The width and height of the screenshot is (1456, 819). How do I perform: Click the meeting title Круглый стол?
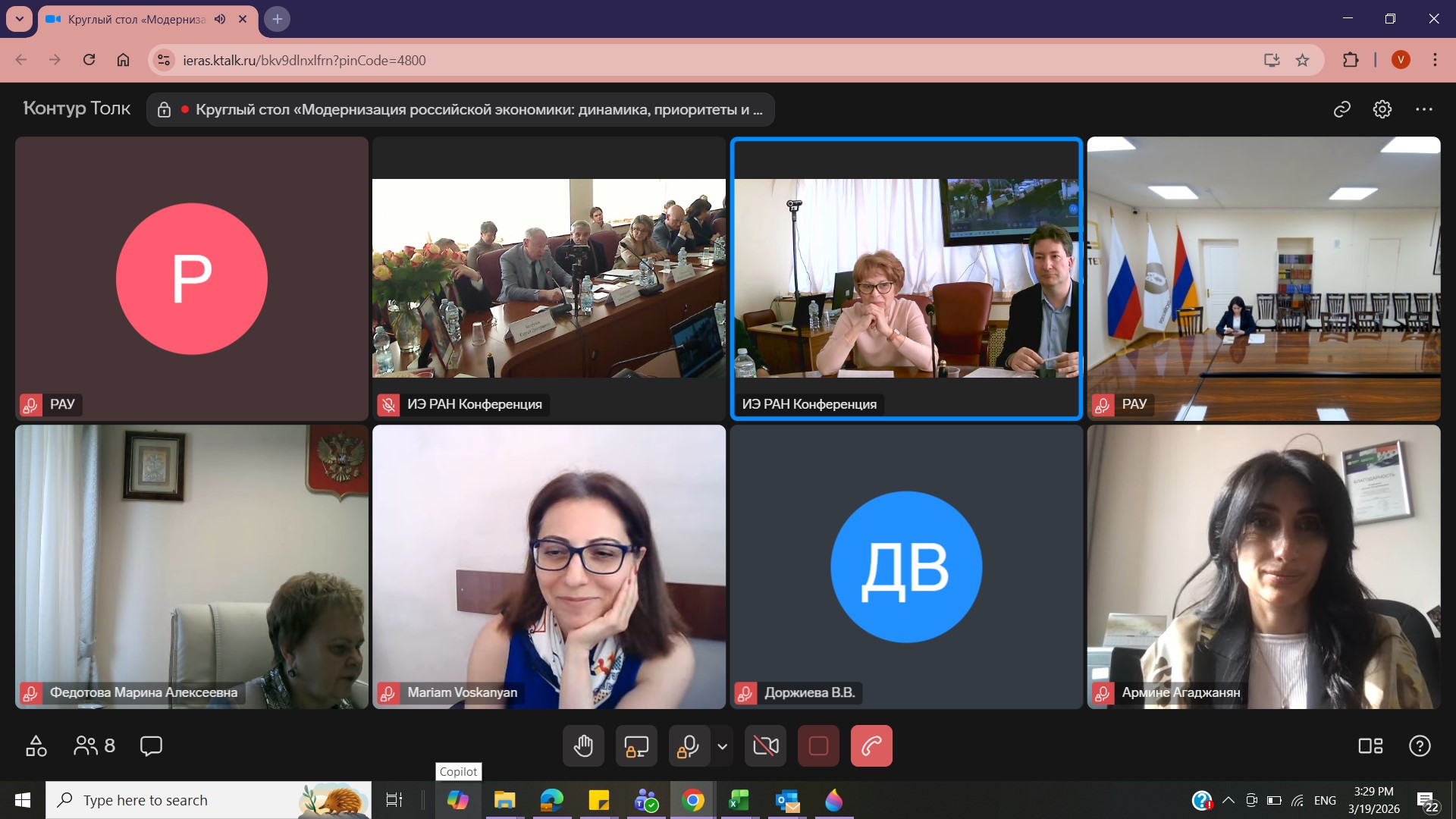click(x=478, y=109)
